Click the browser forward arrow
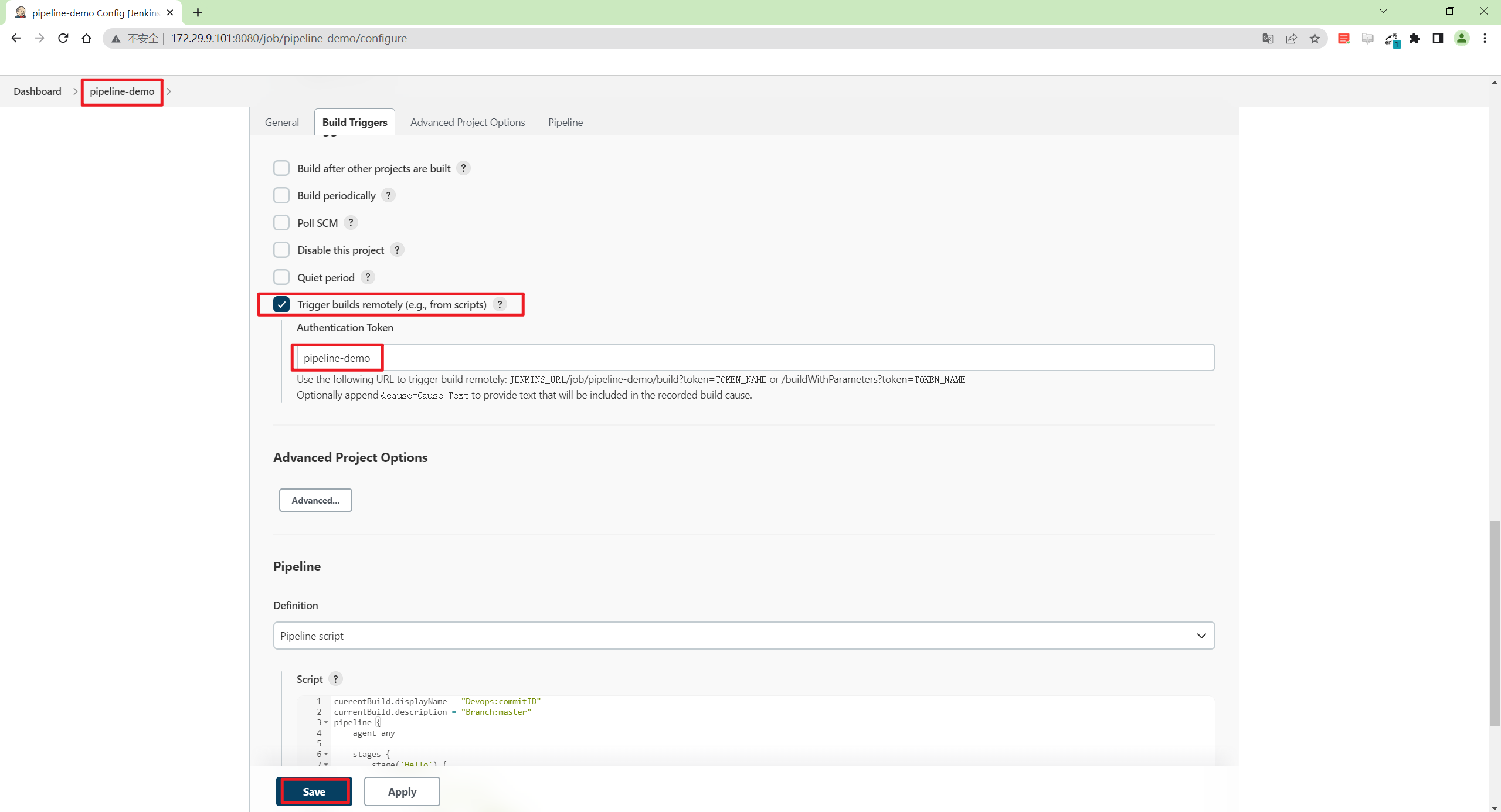 tap(39, 38)
